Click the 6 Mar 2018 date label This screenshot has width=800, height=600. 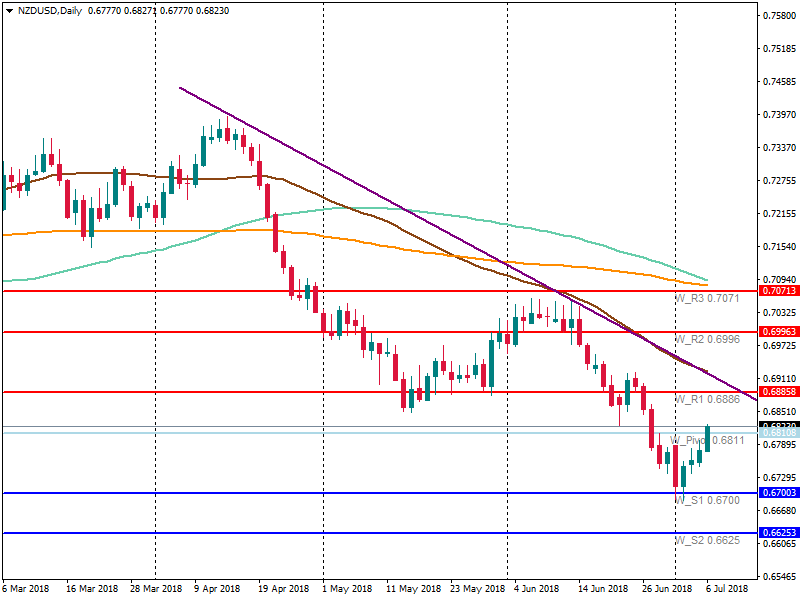pos(28,589)
